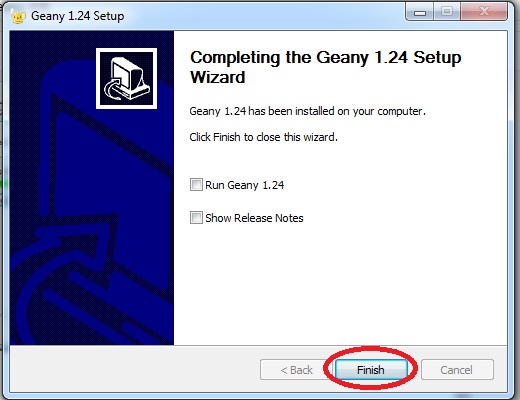Minimize the Geany Setup window
This screenshot has width=520, height=400.
pyautogui.click(x=420, y=13)
